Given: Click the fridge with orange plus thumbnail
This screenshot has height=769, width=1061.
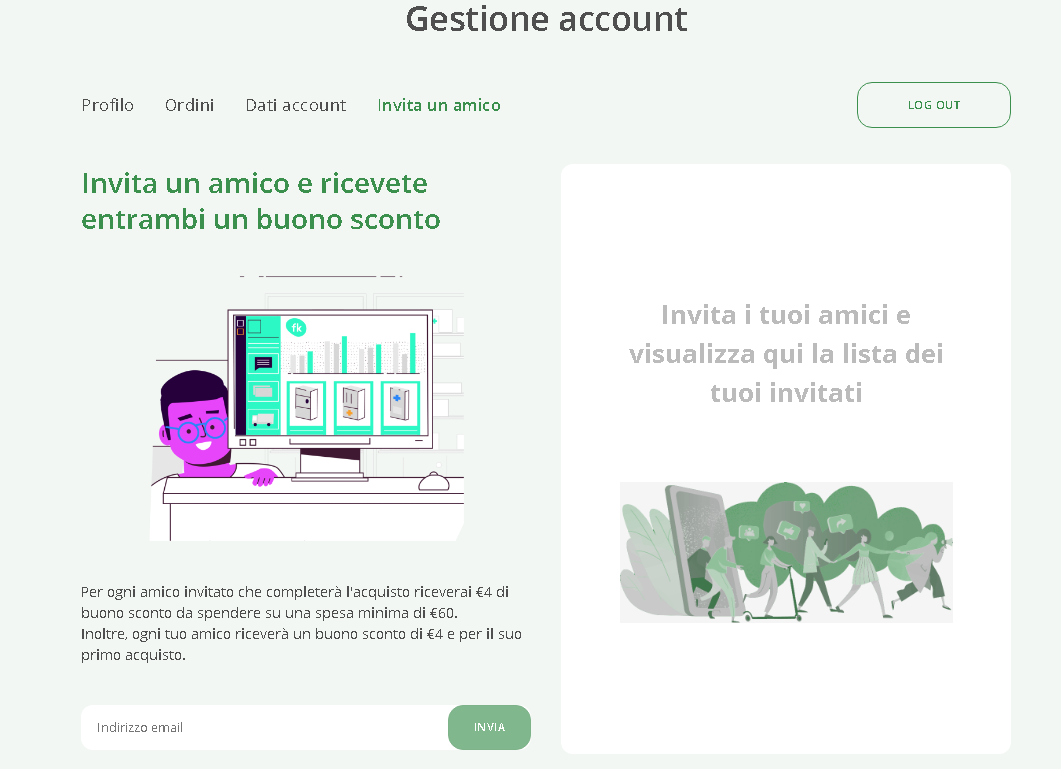Looking at the screenshot, I should tap(353, 405).
